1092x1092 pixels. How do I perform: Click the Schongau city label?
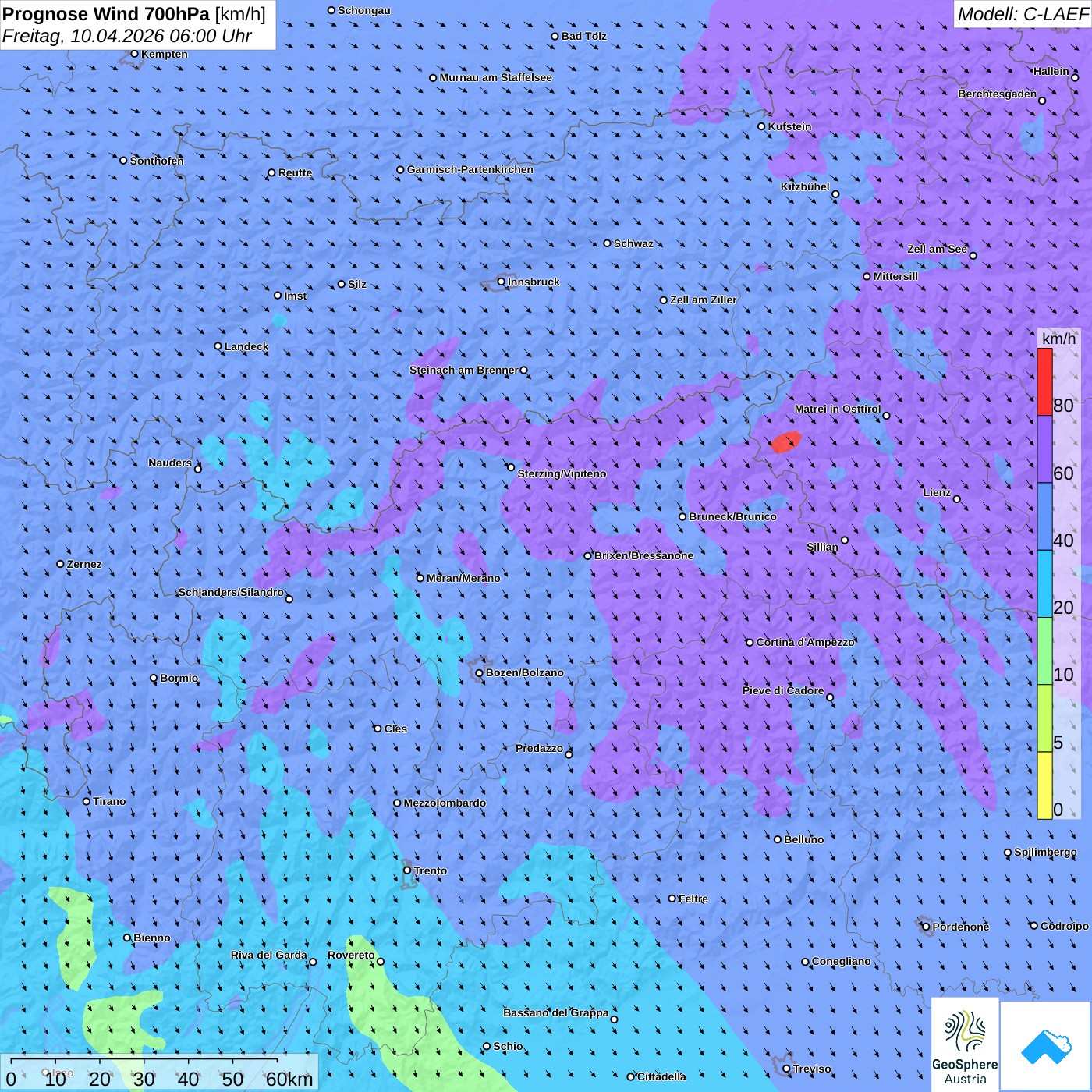coord(364,10)
